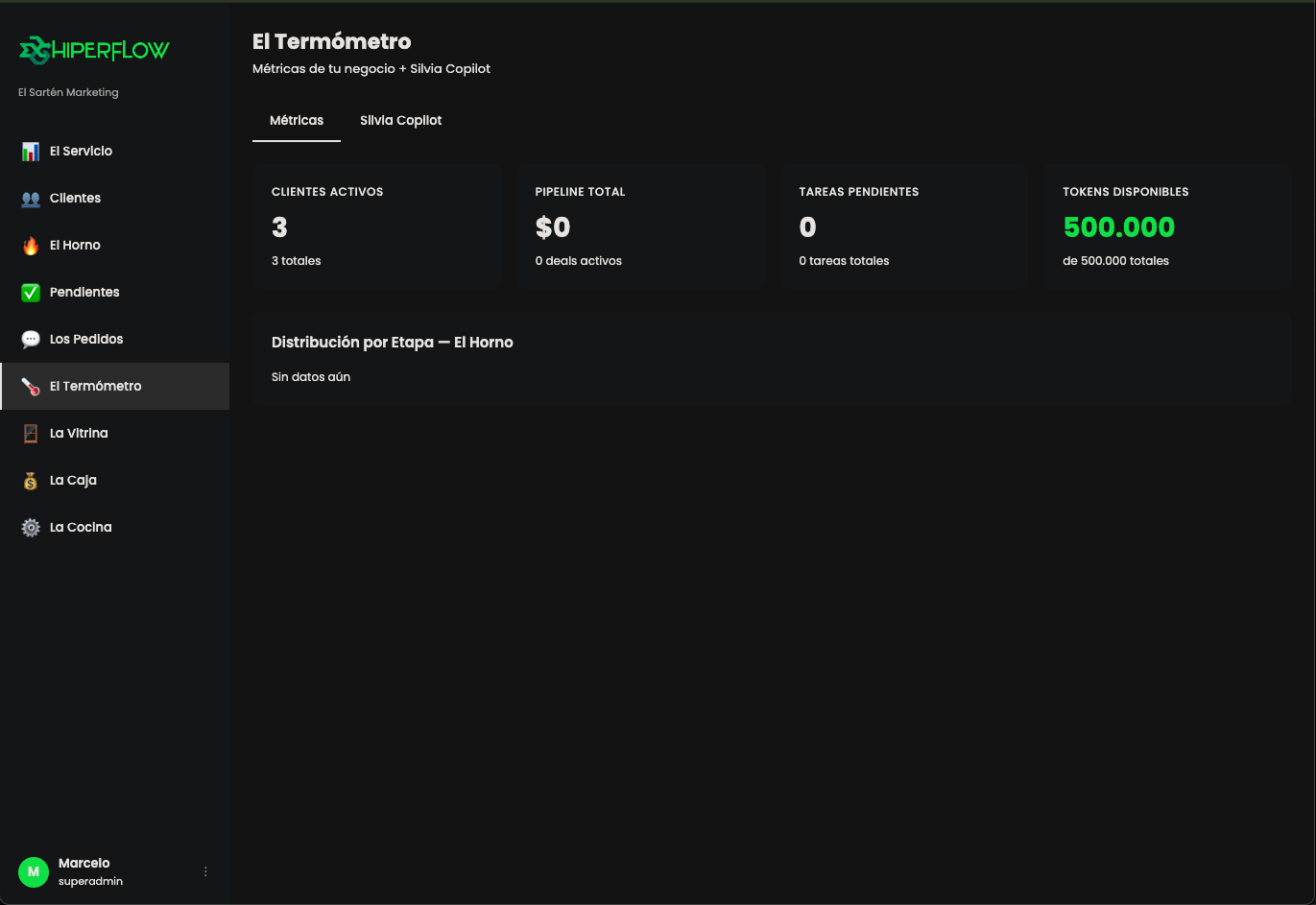Open the Clientes Activos metric card
The width and height of the screenshot is (1316, 905).
376,226
